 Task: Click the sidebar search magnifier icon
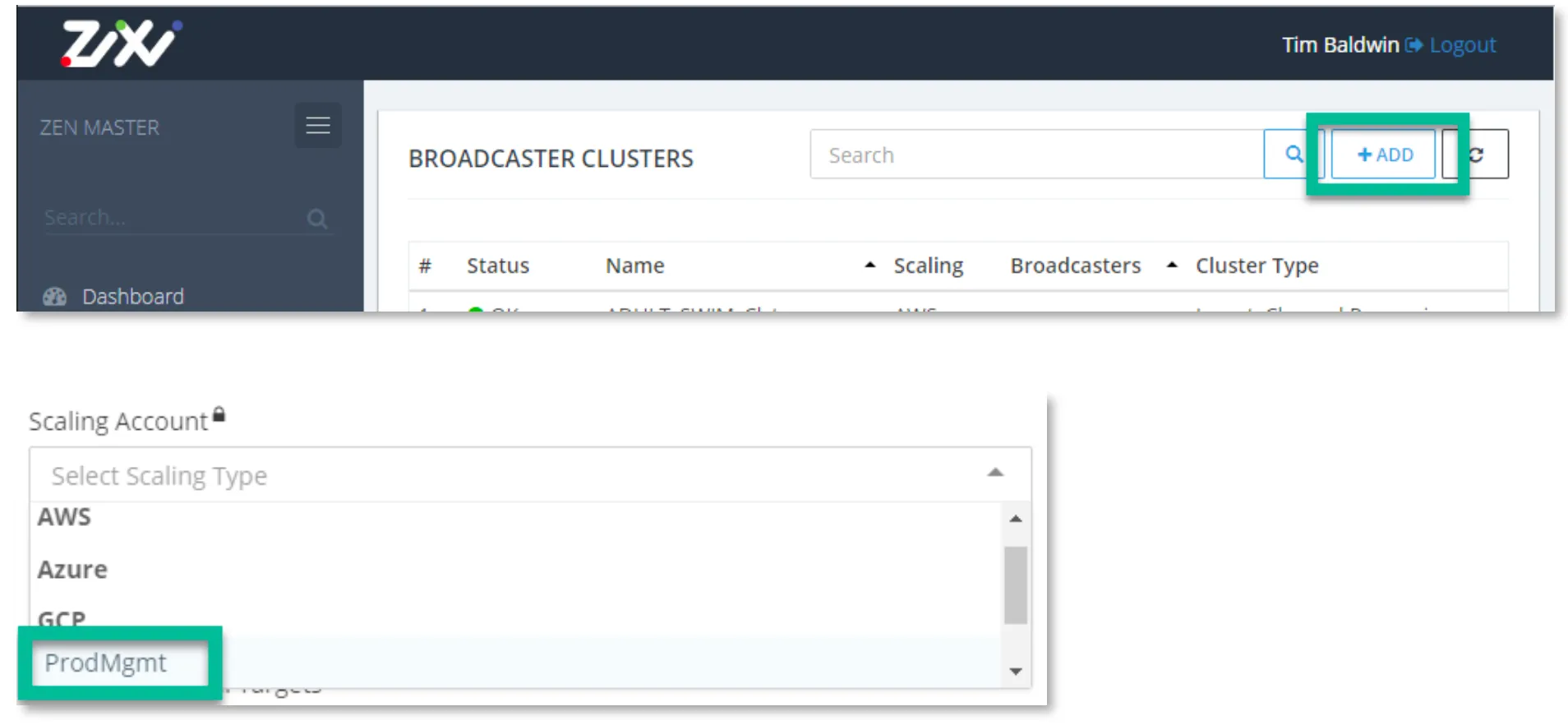pos(317,219)
